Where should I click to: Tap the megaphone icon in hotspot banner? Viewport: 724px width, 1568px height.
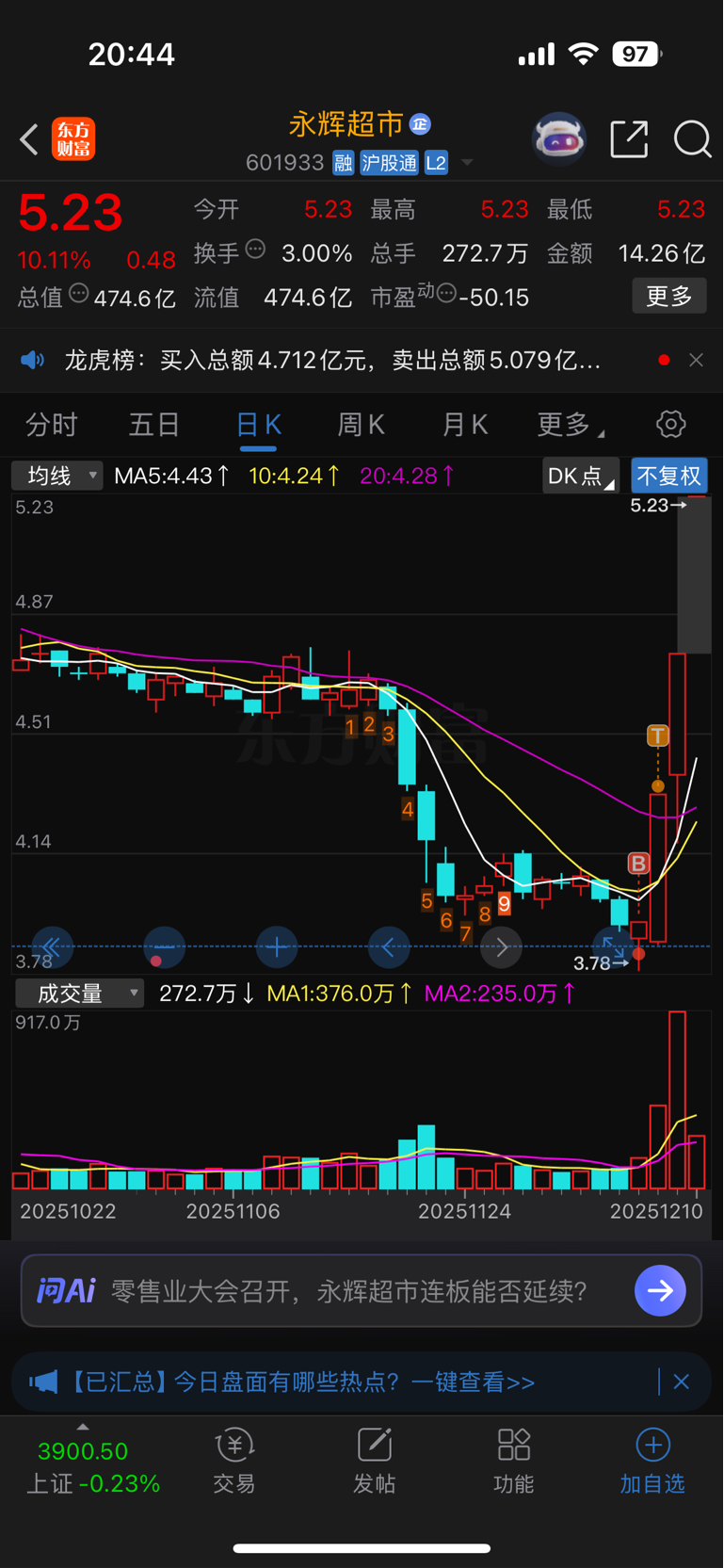pos(43,1382)
